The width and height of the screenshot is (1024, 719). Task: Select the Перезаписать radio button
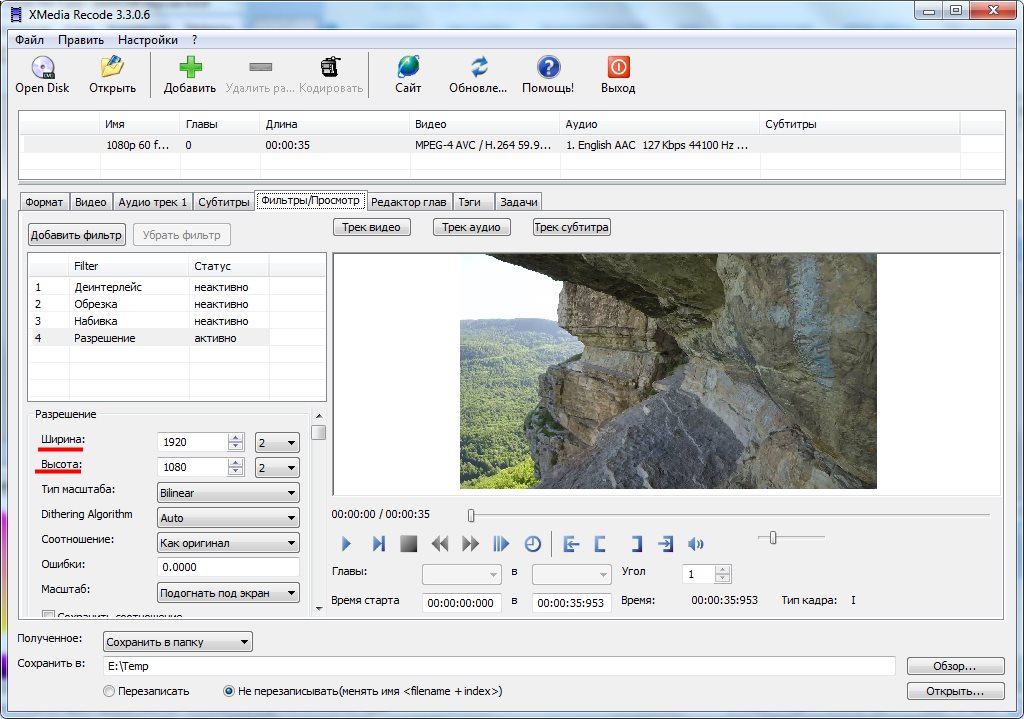coord(109,691)
